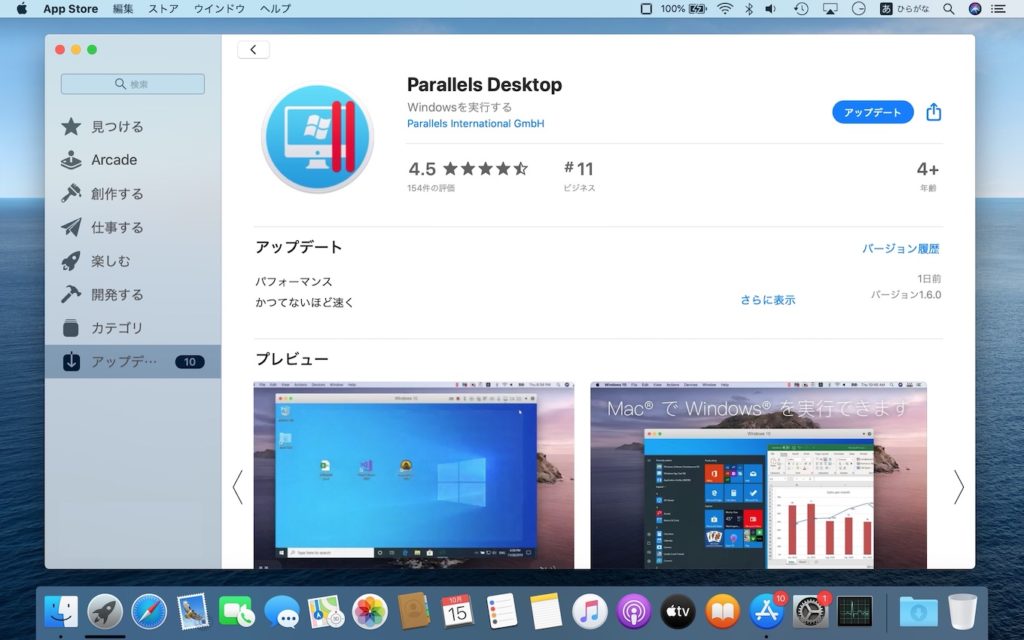
Task: Open Messages in the Dock
Action: point(282,613)
